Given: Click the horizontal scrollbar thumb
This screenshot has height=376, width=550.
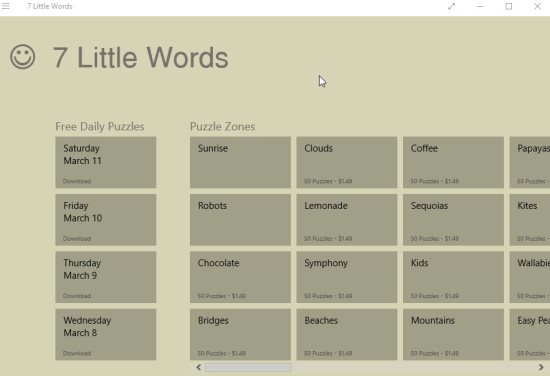Looking at the screenshot, I should [248, 367].
